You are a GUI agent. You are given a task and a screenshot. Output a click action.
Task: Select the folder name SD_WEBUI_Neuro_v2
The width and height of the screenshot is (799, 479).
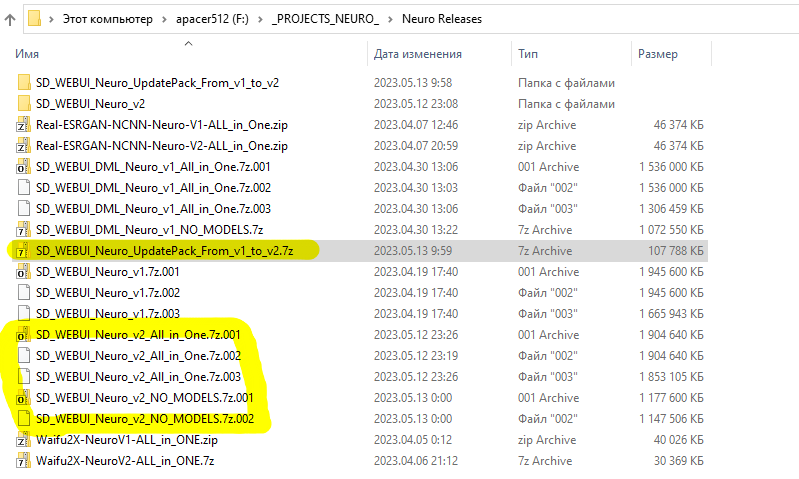pos(90,103)
